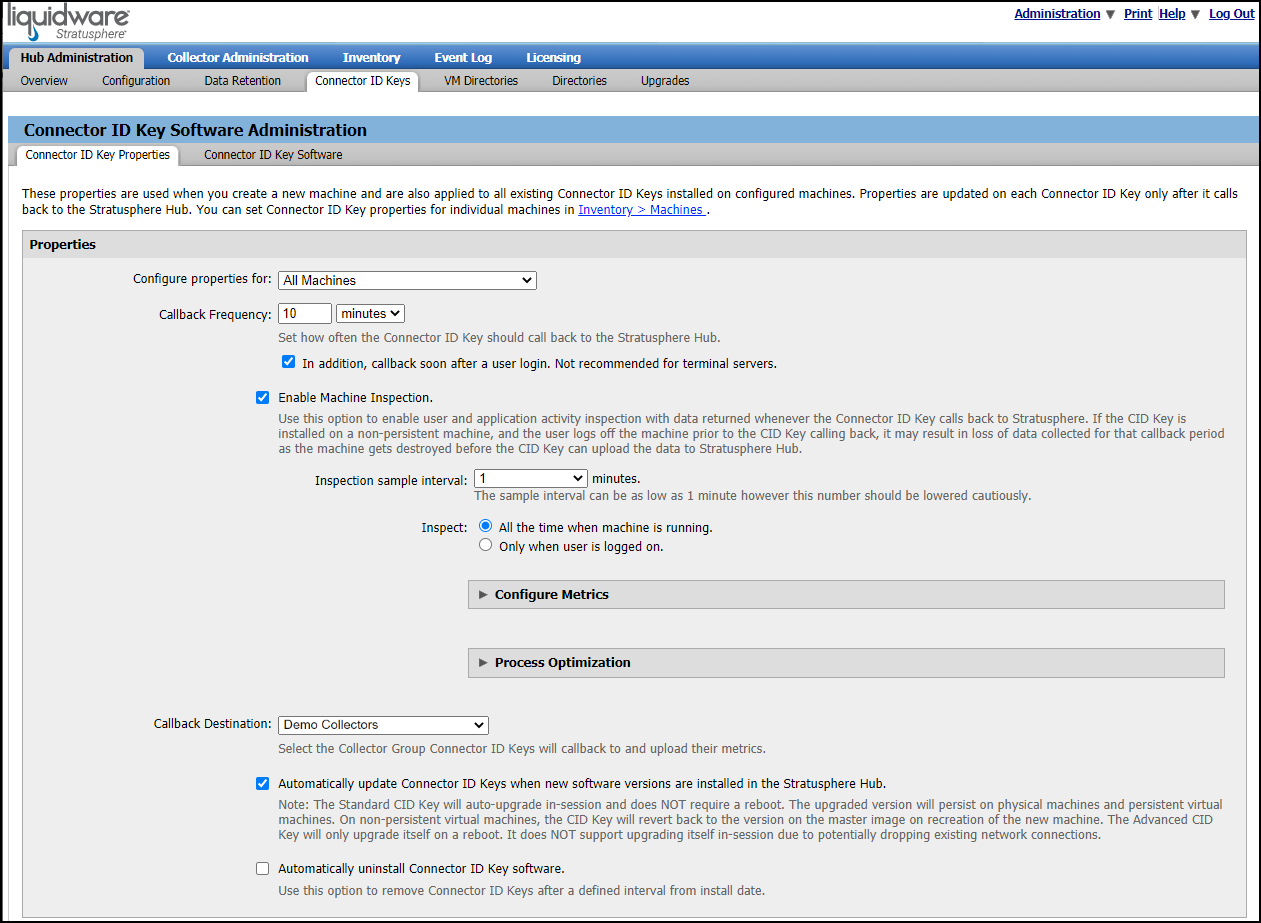1261x923 pixels.
Task: Select All the time when machine is running
Action: click(486, 526)
